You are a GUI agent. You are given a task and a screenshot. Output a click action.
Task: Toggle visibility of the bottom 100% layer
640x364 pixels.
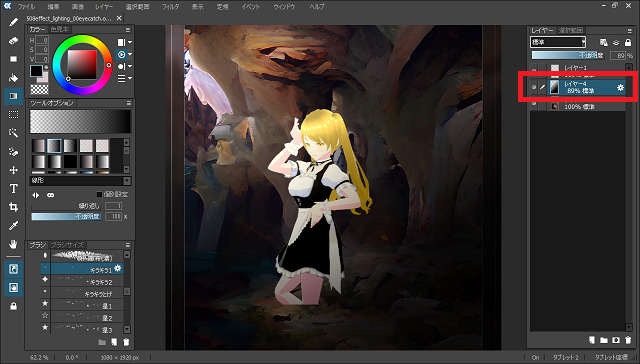[534, 104]
